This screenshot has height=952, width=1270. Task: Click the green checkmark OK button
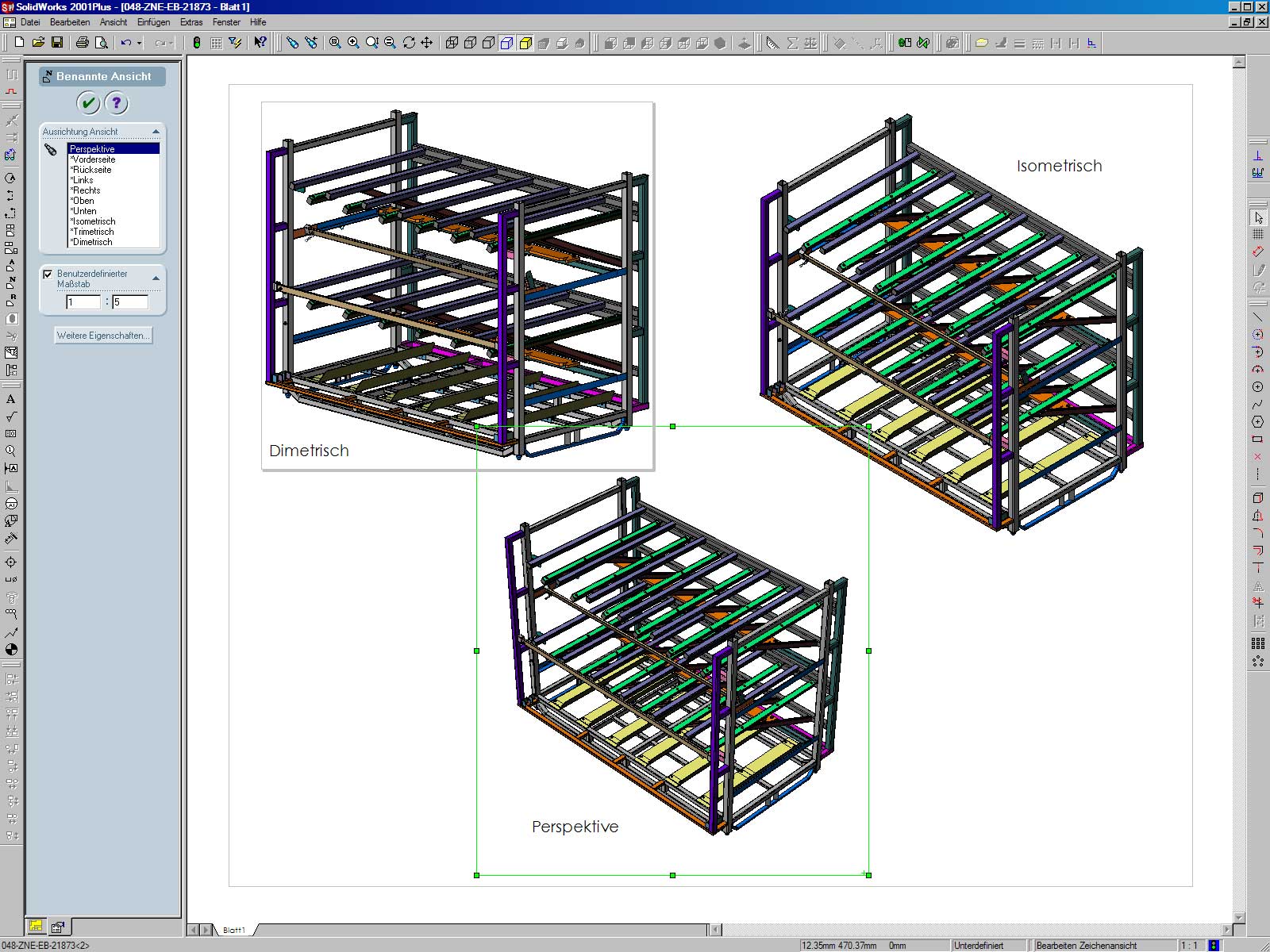click(88, 103)
